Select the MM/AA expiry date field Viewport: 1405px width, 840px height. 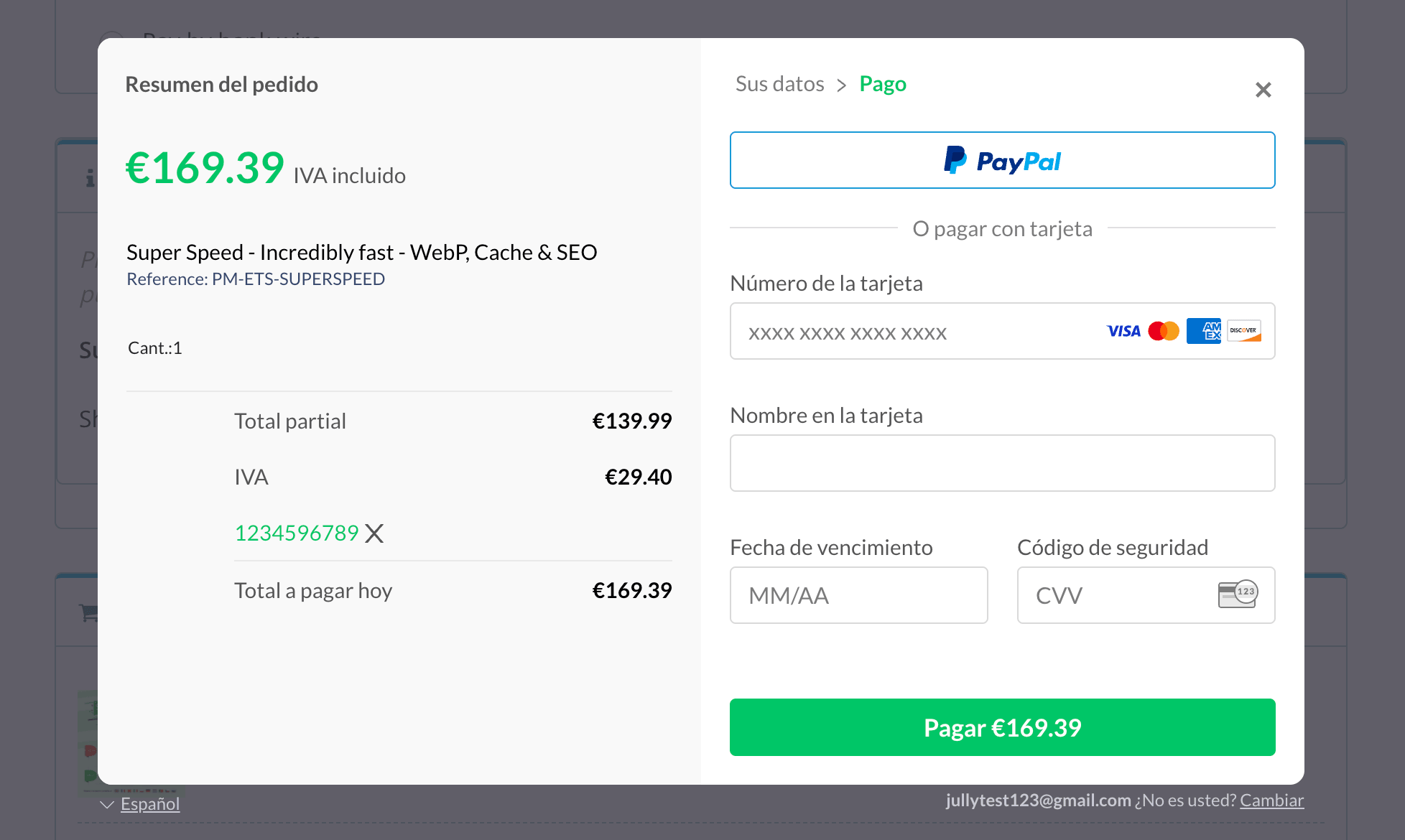pos(858,595)
